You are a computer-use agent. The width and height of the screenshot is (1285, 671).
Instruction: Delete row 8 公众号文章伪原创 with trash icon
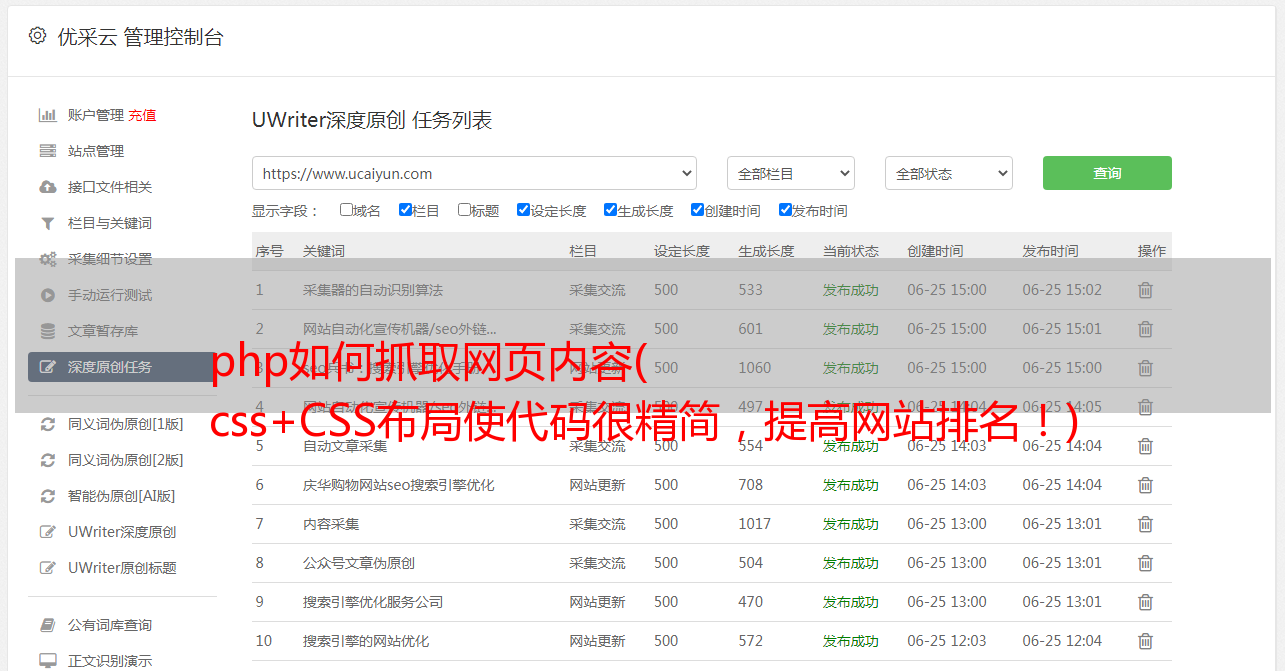(x=1146, y=563)
